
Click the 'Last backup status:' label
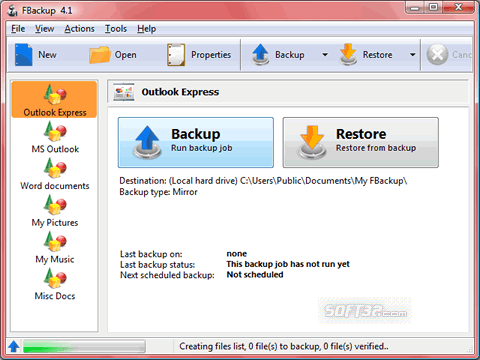click(158, 265)
